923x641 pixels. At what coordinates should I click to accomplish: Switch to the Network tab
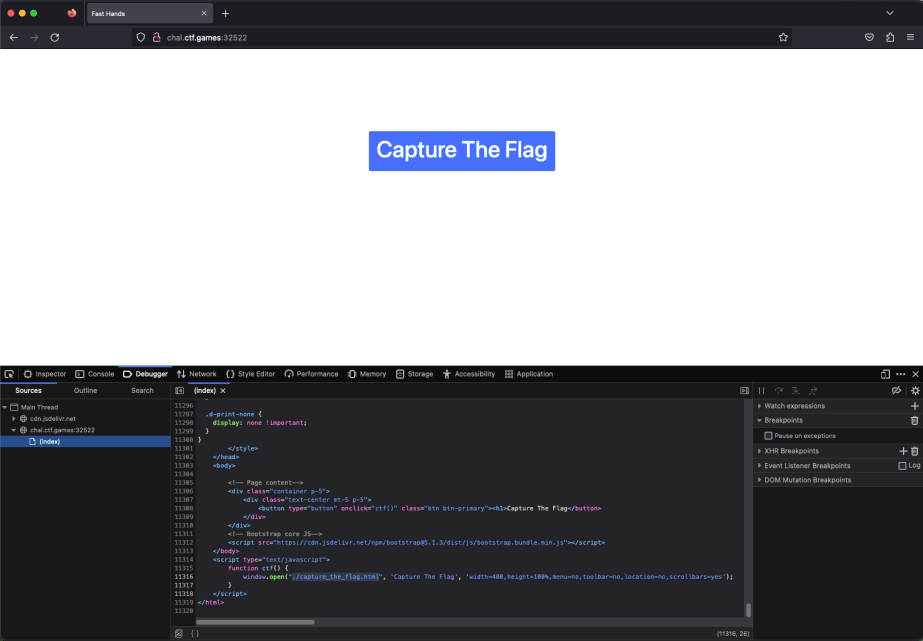[197, 374]
